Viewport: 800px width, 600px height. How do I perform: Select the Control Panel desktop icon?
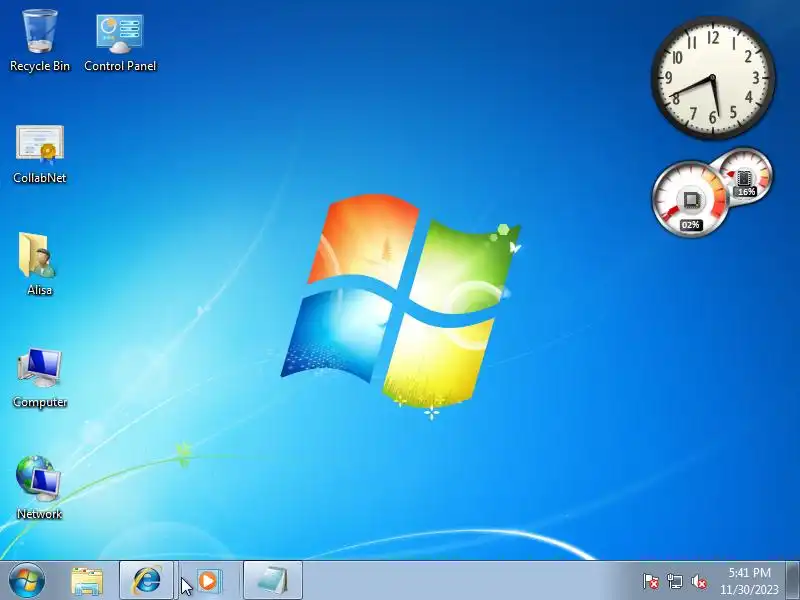pos(120,43)
